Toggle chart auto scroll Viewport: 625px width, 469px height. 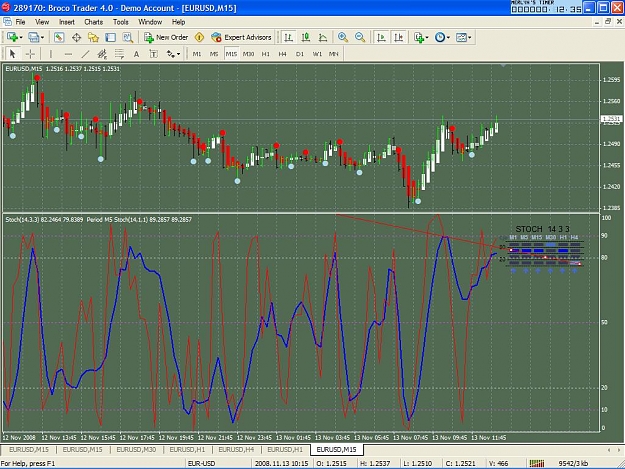381,37
